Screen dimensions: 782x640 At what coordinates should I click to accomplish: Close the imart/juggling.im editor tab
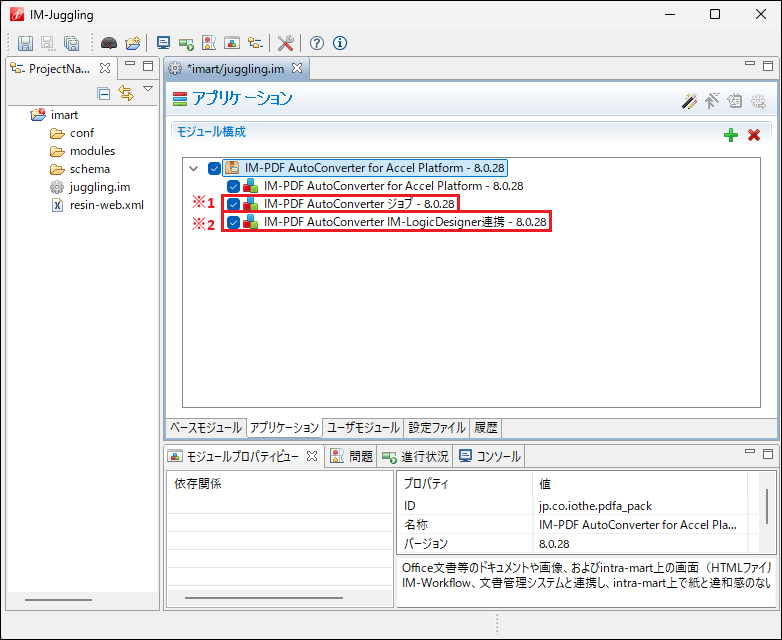coord(297,68)
